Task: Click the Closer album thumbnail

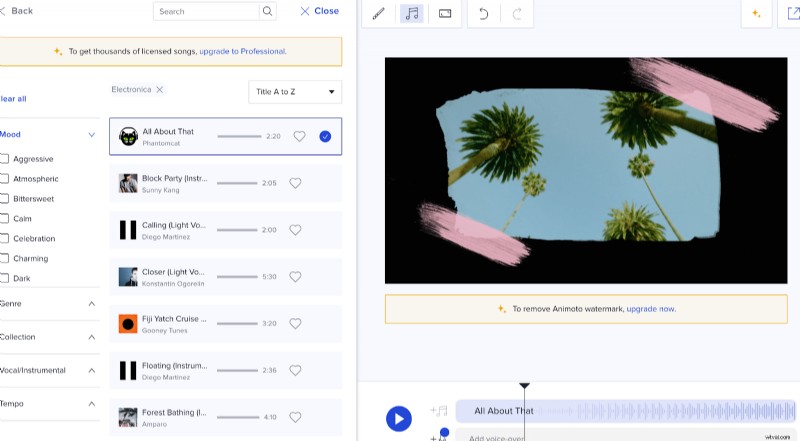Action: coord(128,277)
